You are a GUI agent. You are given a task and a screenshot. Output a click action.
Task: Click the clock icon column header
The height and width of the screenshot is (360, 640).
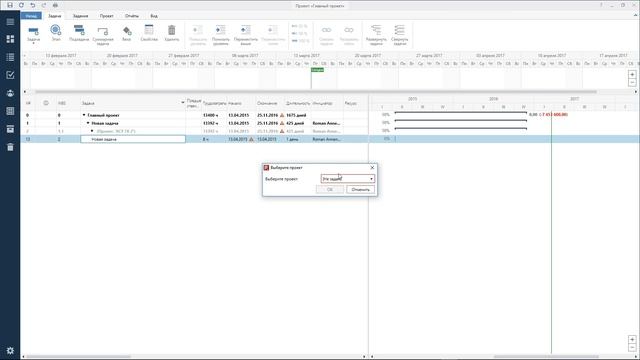[46, 103]
